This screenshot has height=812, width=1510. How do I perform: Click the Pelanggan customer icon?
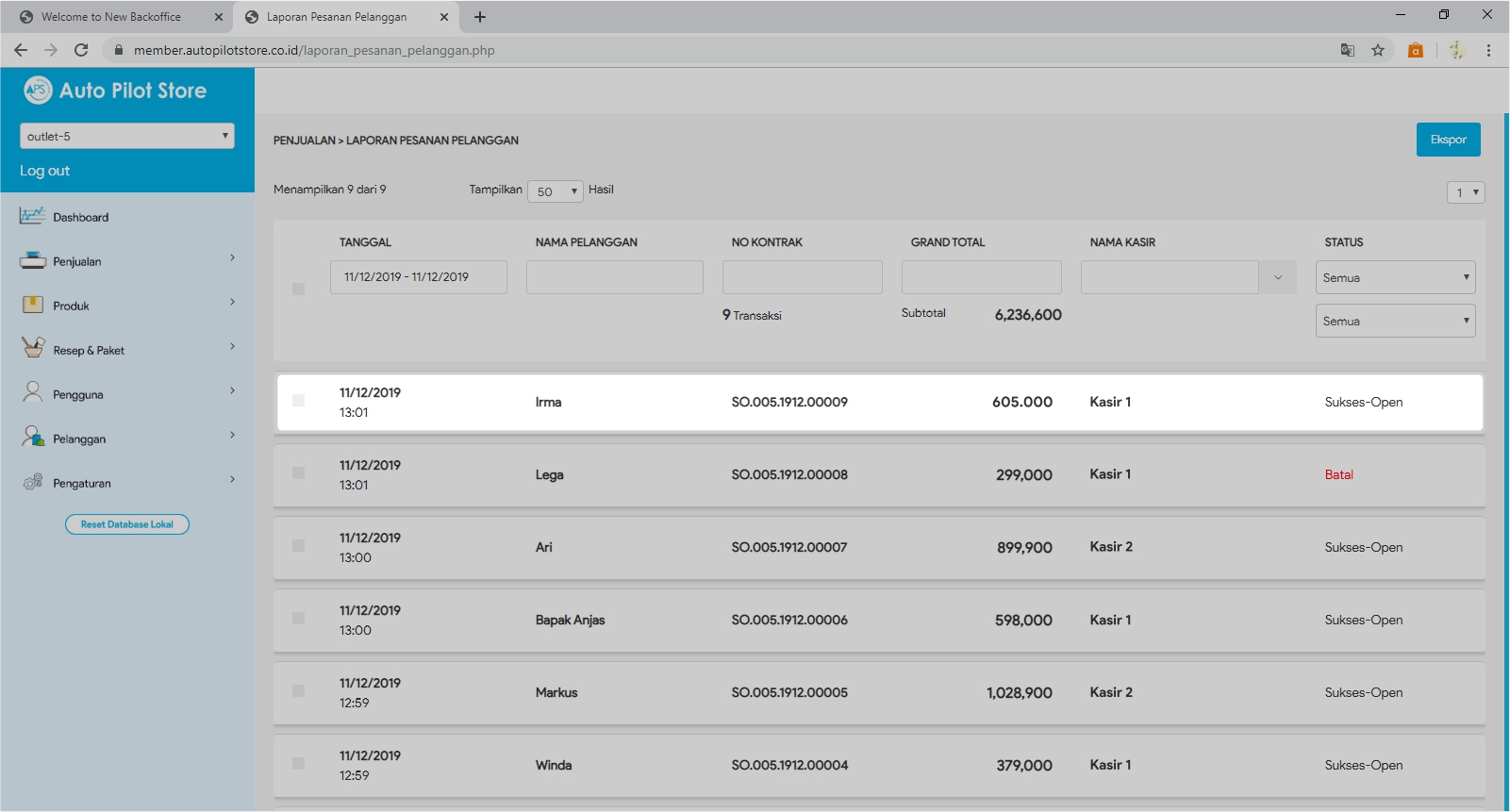(x=32, y=437)
